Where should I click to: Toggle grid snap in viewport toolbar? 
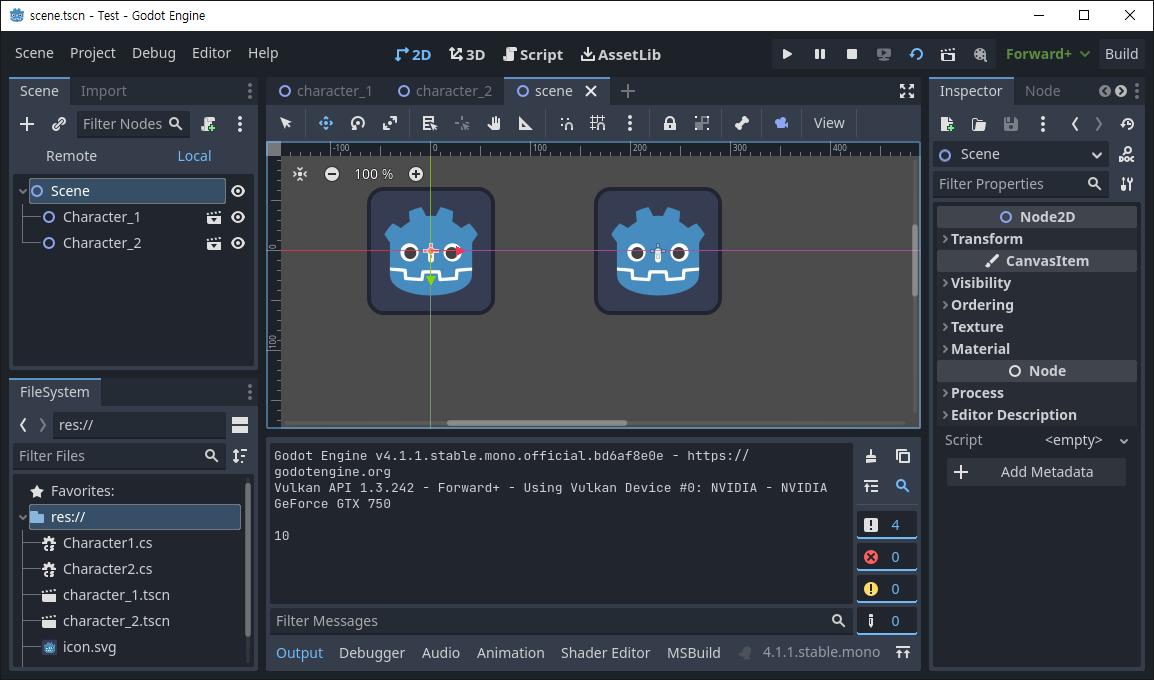598,123
